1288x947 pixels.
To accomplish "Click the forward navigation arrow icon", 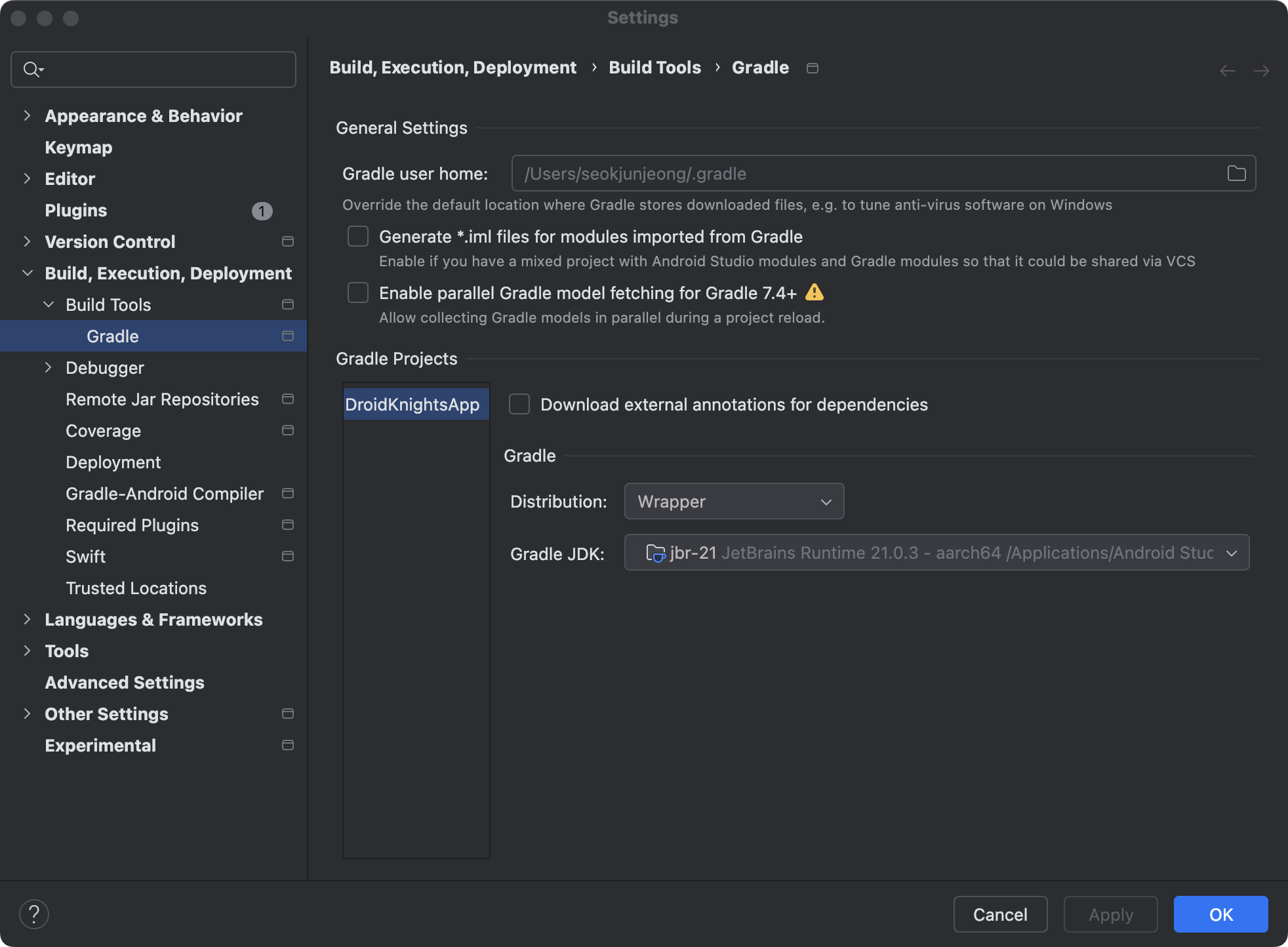I will (1261, 71).
